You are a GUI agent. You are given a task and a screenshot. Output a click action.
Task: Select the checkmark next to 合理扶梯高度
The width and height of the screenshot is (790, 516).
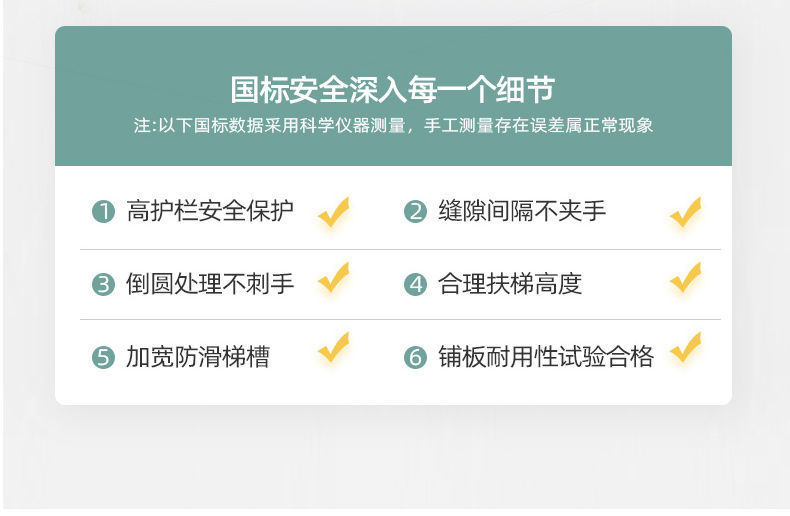pos(686,278)
